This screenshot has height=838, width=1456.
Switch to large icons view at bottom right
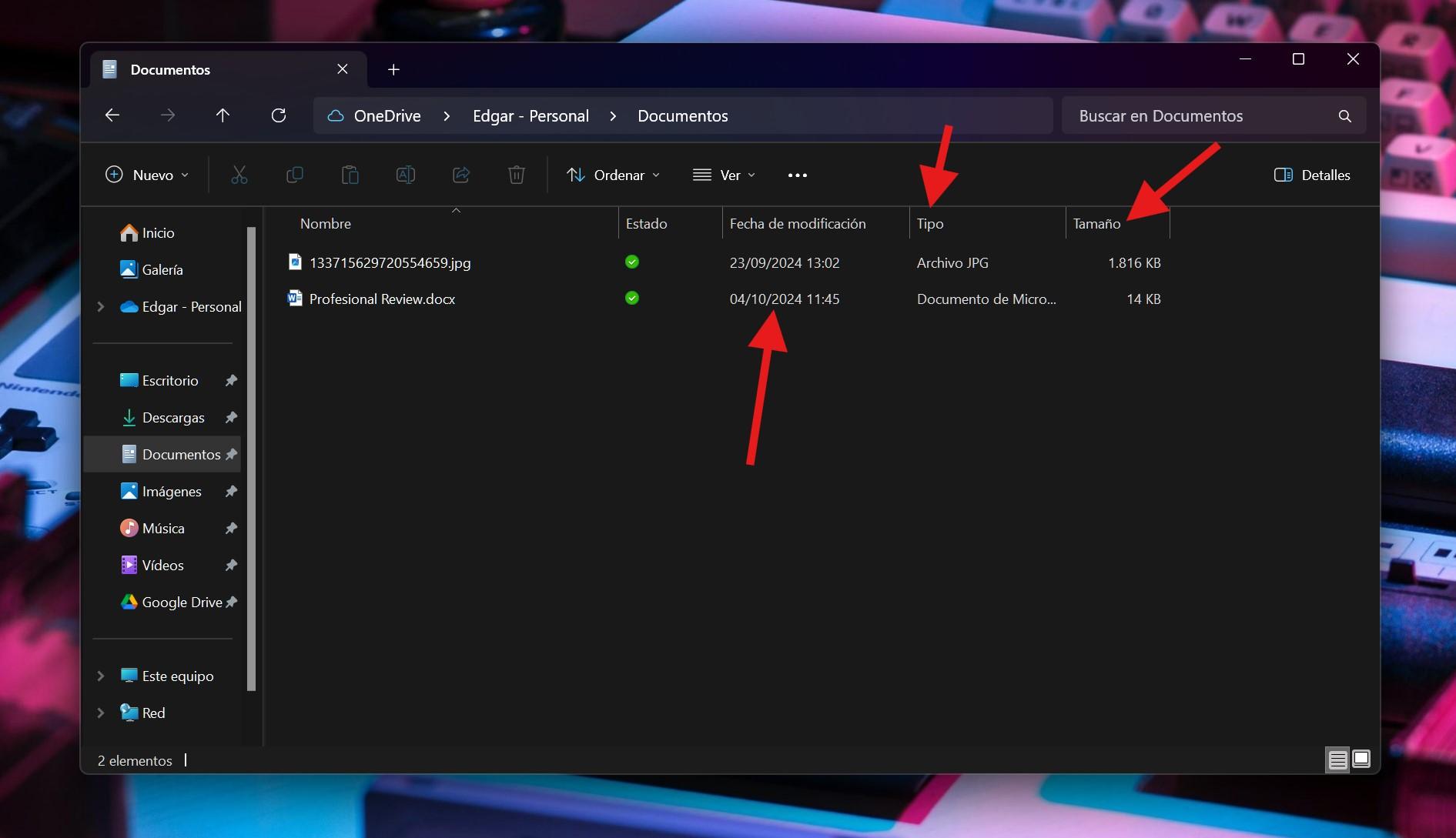coord(1361,760)
